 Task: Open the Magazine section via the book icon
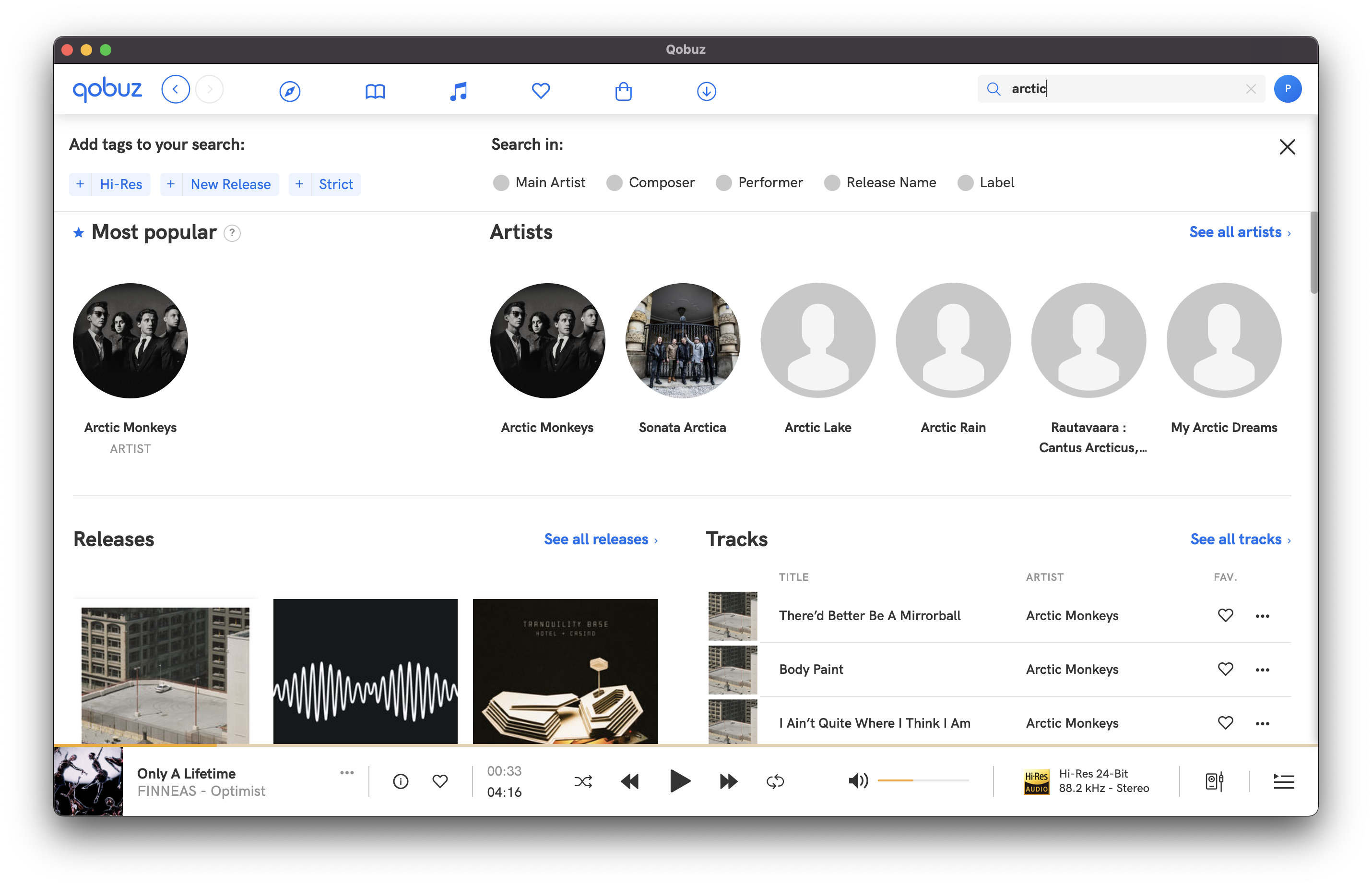click(375, 90)
